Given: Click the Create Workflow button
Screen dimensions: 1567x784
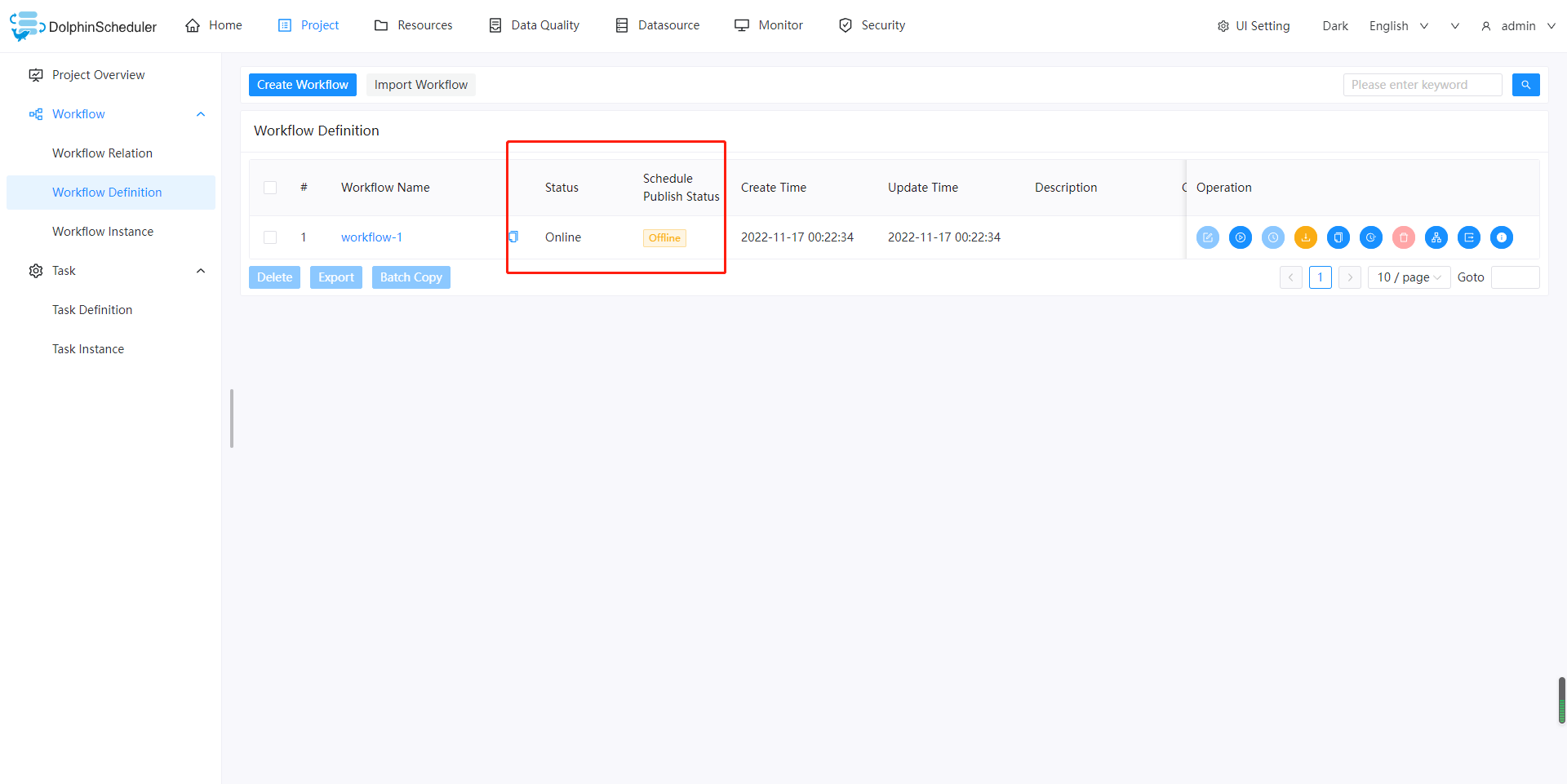Looking at the screenshot, I should tap(303, 85).
